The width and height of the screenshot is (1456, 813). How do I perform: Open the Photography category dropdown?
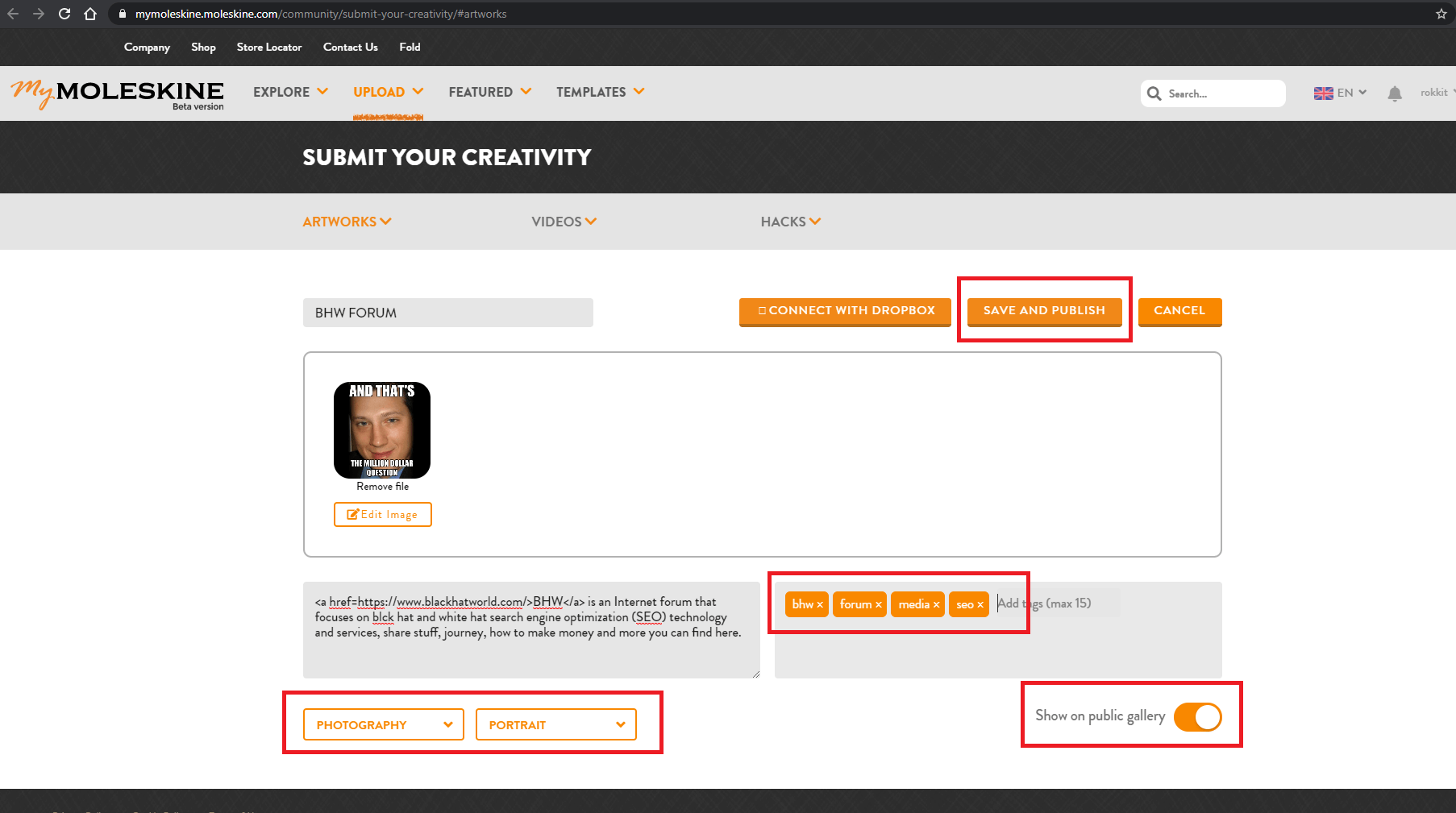pyautogui.click(x=384, y=724)
